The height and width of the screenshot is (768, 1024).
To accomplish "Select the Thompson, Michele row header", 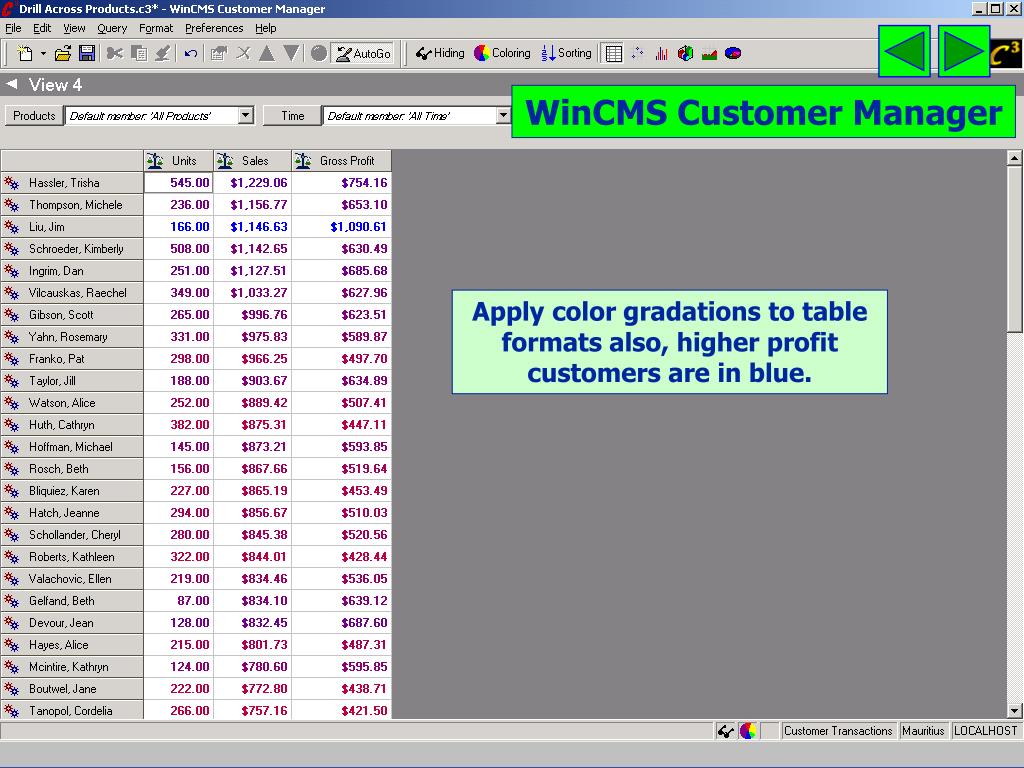I will click(72, 205).
